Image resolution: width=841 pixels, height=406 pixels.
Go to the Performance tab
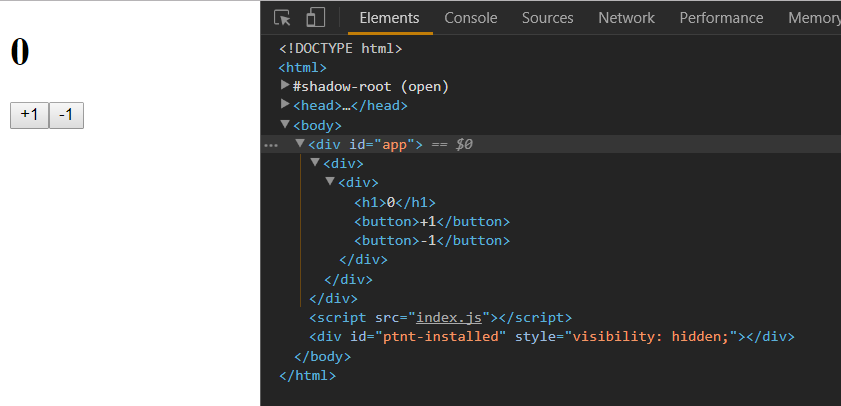coord(721,18)
